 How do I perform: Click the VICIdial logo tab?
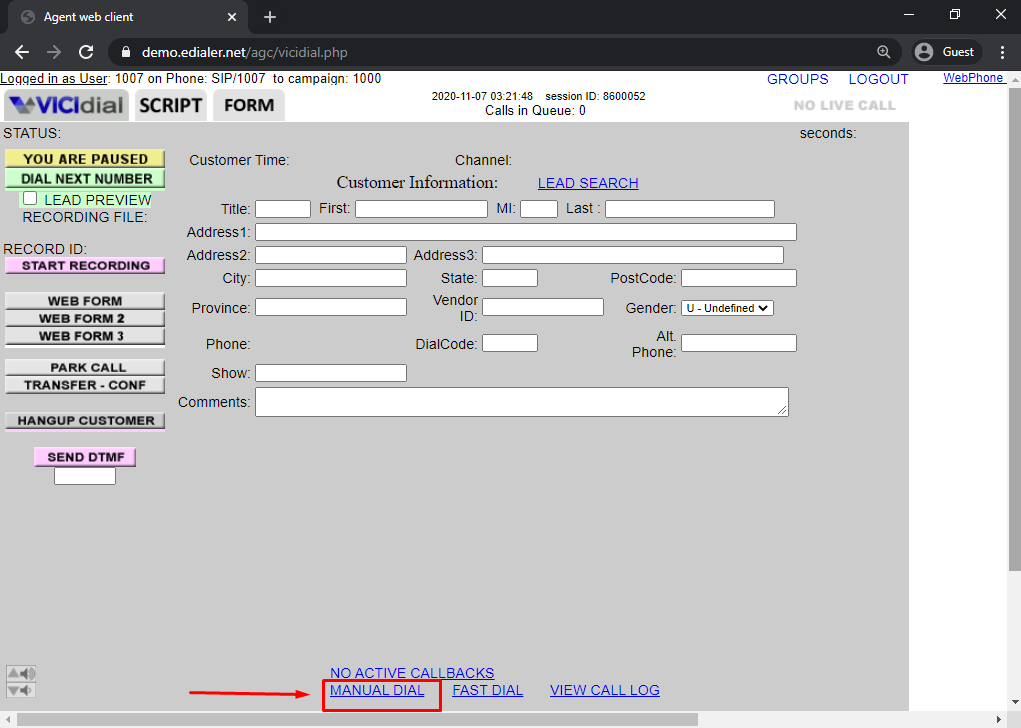[66, 105]
